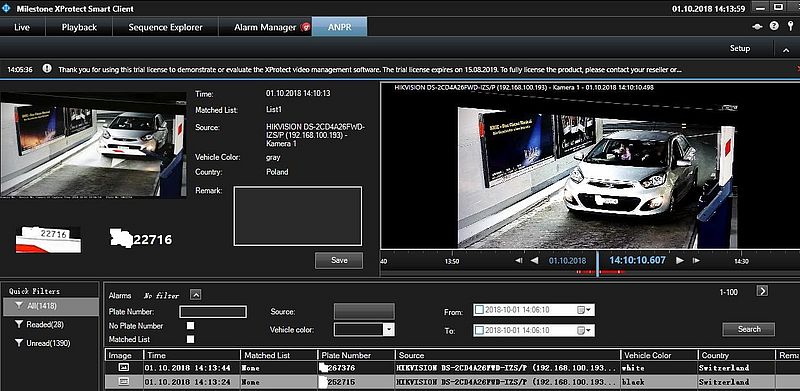Open the Sequence Explorer tab

click(x=165, y=27)
